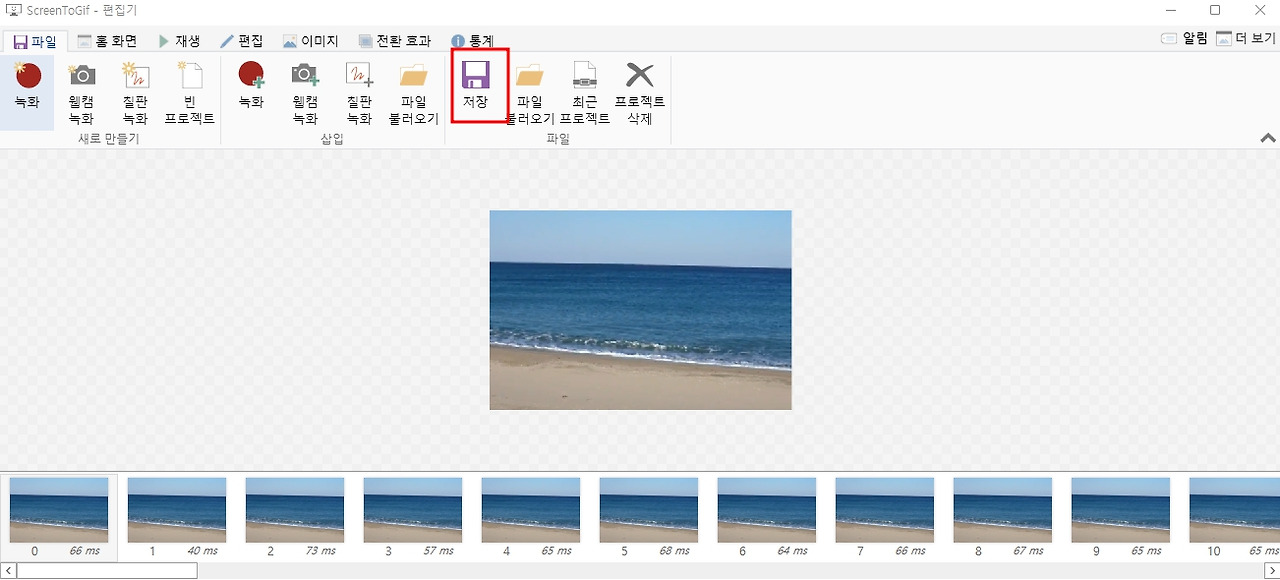Open recent projects (최근 프로젝트)
This screenshot has width=1280, height=580.
[x=584, y=90]
